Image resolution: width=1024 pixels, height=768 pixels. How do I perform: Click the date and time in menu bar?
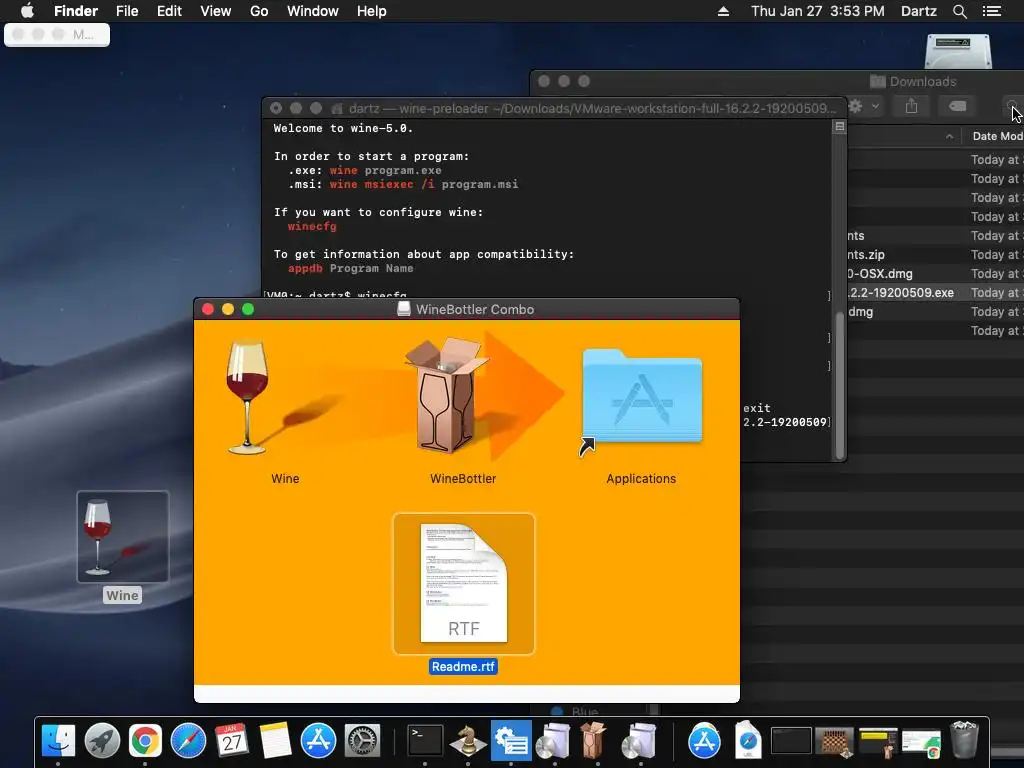click(x=818, y=11)
